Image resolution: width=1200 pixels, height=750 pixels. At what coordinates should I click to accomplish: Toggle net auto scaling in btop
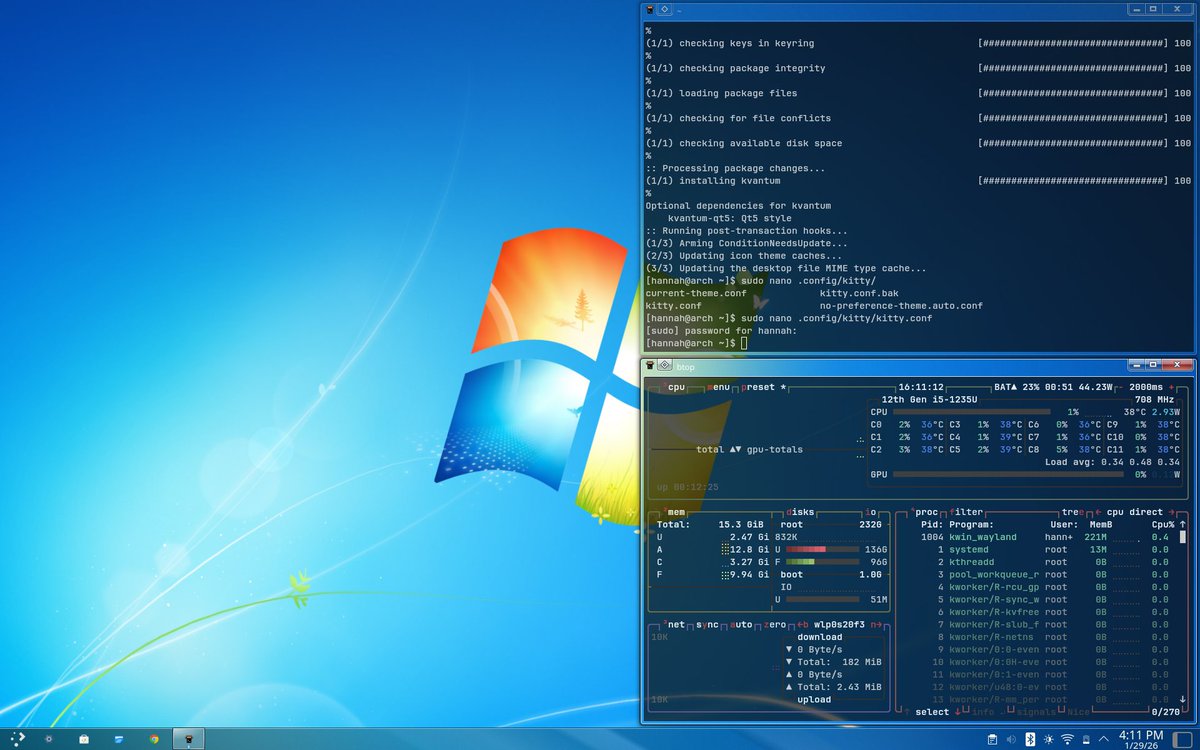(x=741, y=624)
